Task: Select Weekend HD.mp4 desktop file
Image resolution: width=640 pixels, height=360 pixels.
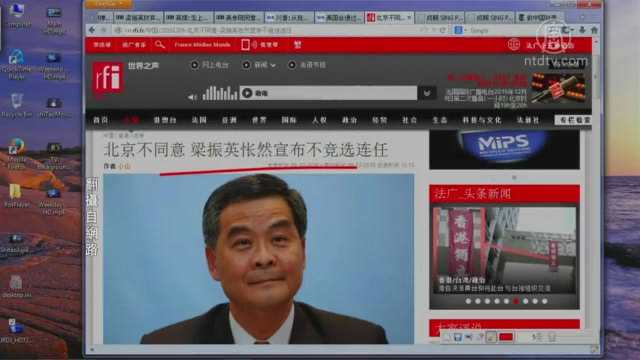Action: [x=53, y=65]
